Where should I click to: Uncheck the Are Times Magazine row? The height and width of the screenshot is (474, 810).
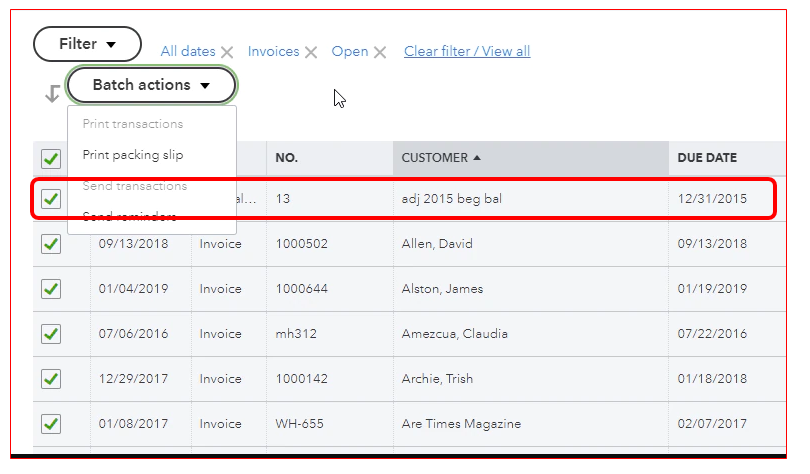[51, 424]
